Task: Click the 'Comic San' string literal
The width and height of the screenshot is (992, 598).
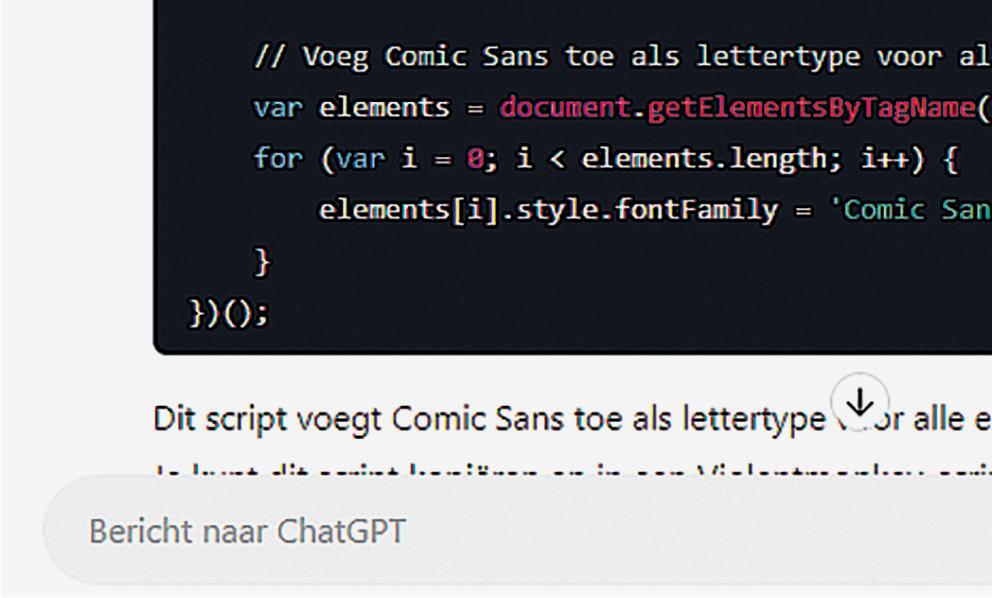Action: tap(911, 210)
